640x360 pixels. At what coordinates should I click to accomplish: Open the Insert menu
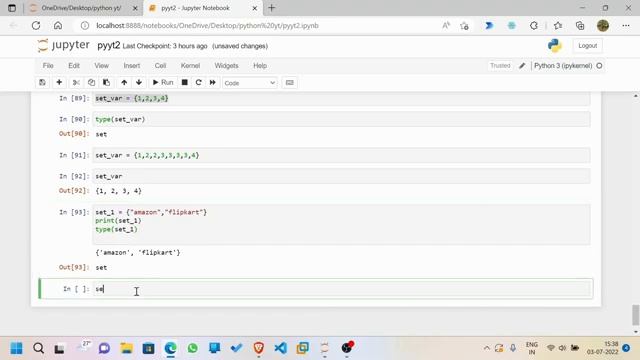(132, 66)
